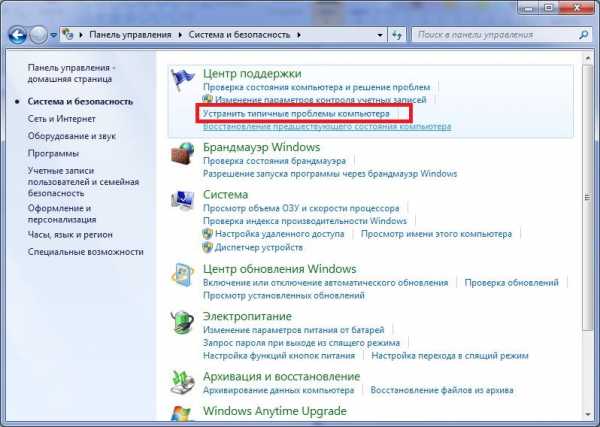Click Проверка индекса производительности Windows
This screenshot has width=600, height=427.
click(x=305, y=221)
